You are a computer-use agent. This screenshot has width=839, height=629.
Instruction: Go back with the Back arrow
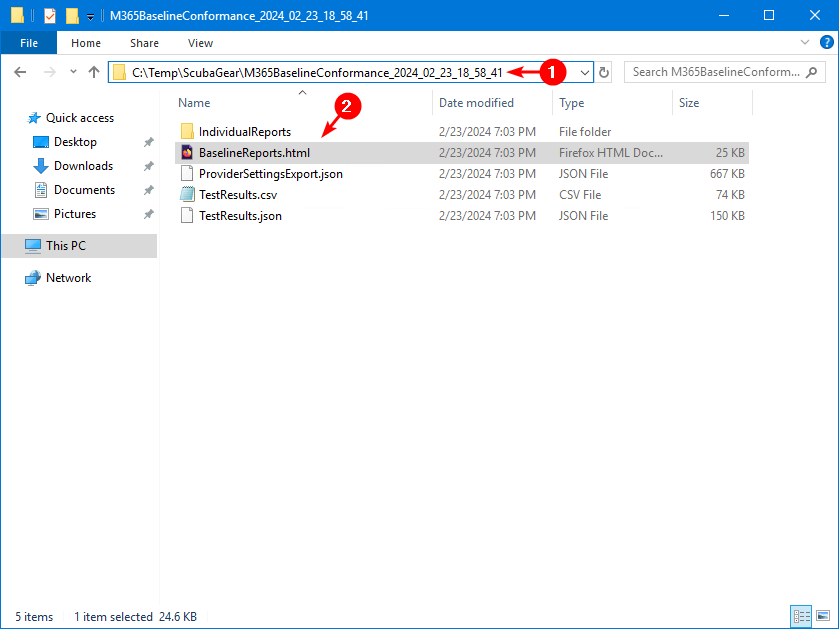tap(20, 72)
